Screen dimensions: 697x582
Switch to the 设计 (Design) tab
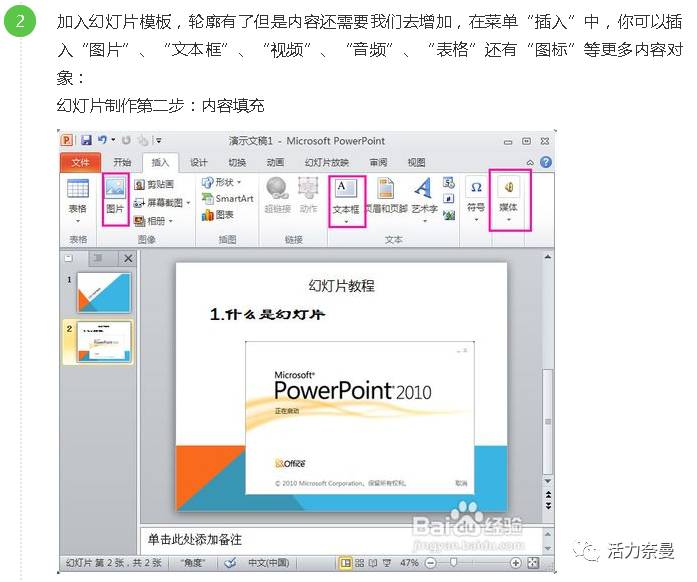coord(199,162)
